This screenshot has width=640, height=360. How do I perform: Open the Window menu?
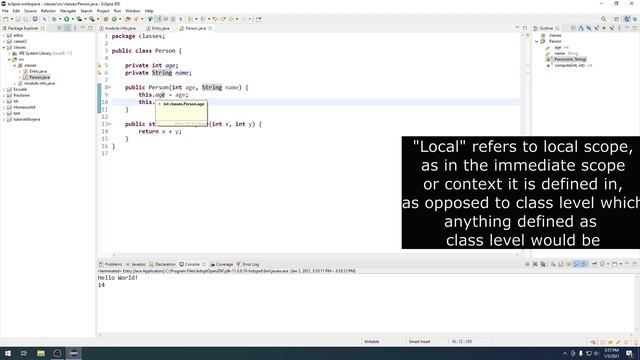[x=133, y=11]
